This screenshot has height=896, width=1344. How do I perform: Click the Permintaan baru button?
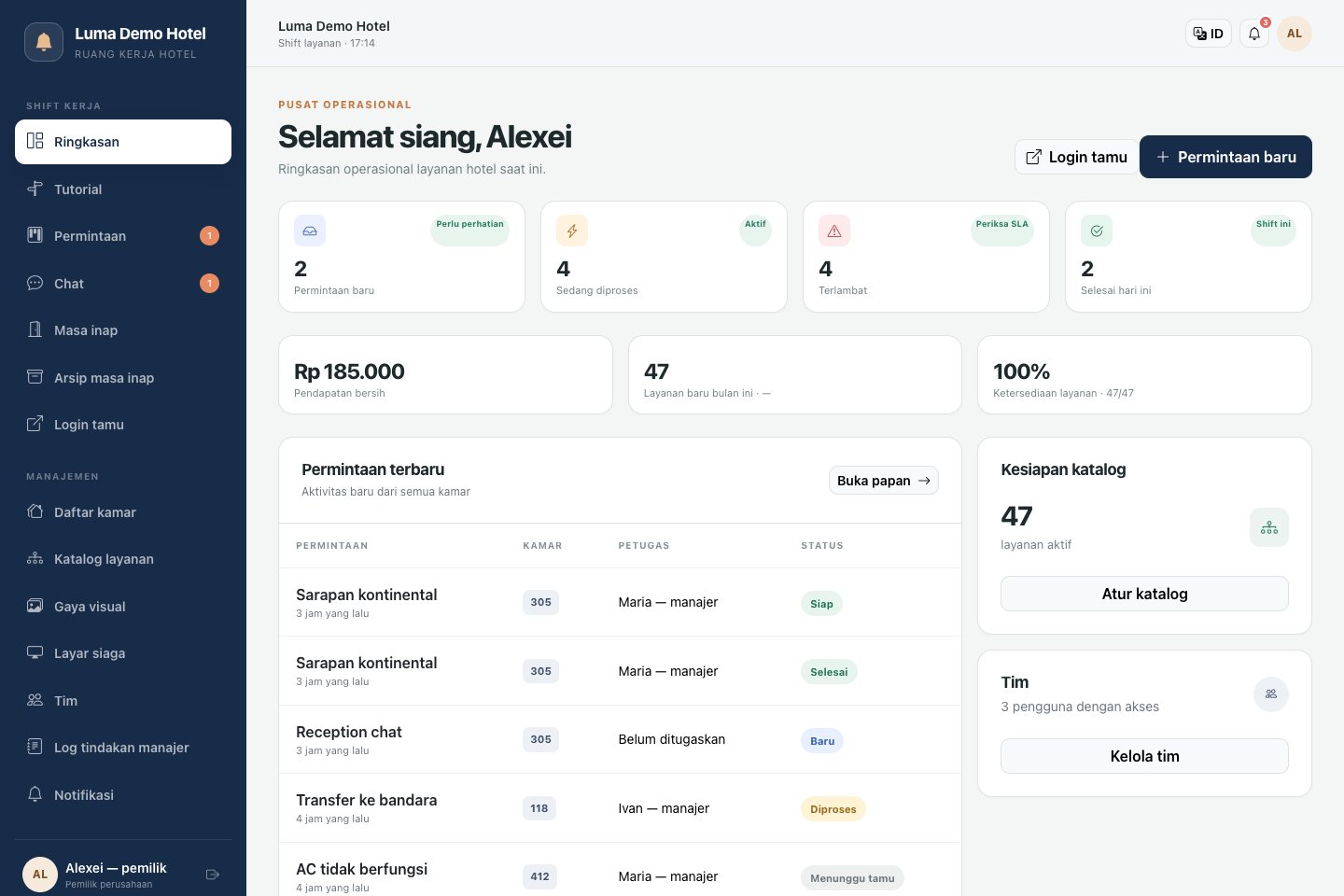(1225, 157)
